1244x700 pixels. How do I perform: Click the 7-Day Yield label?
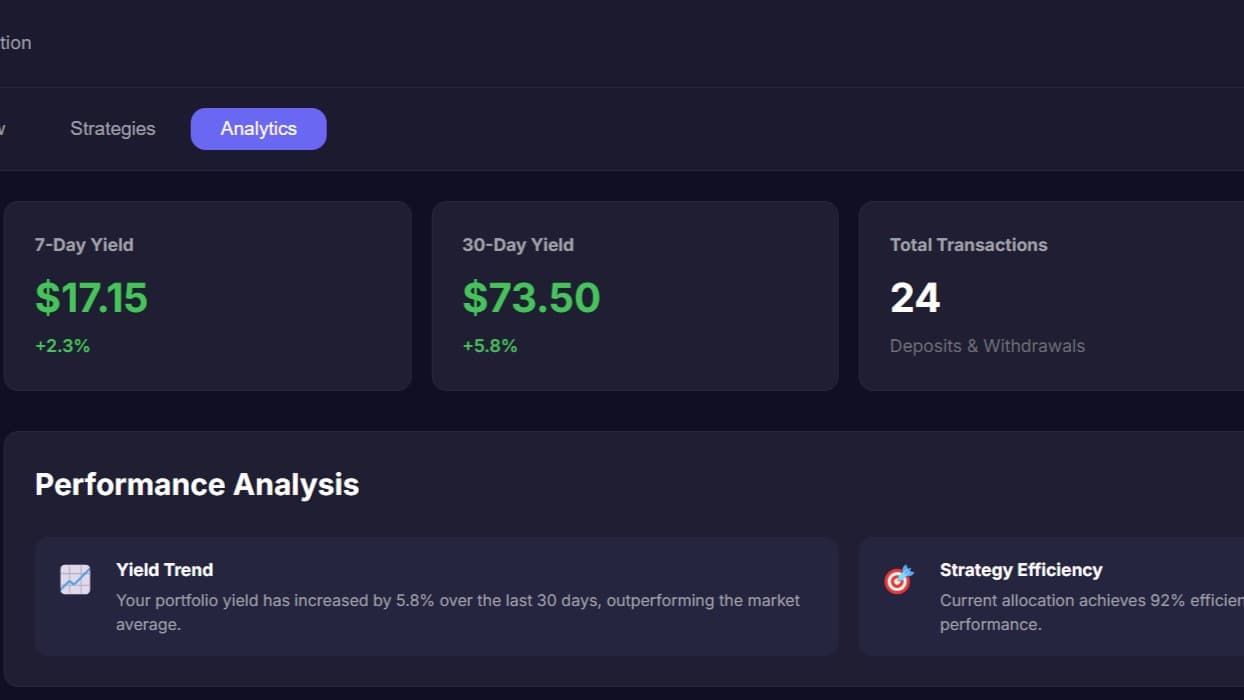(x=84, y=245)
